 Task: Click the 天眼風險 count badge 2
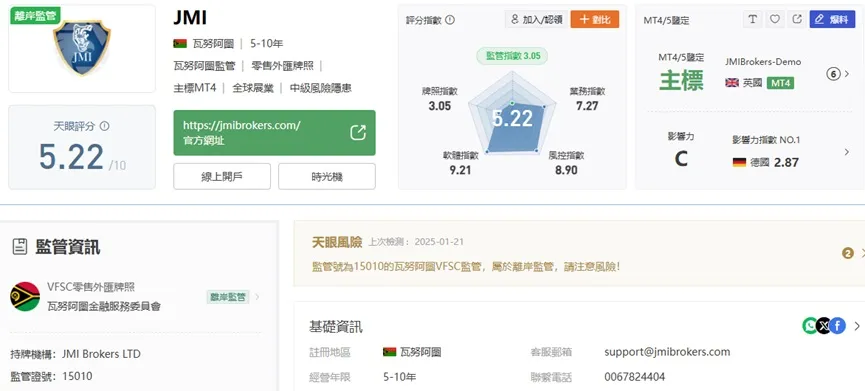848,253
